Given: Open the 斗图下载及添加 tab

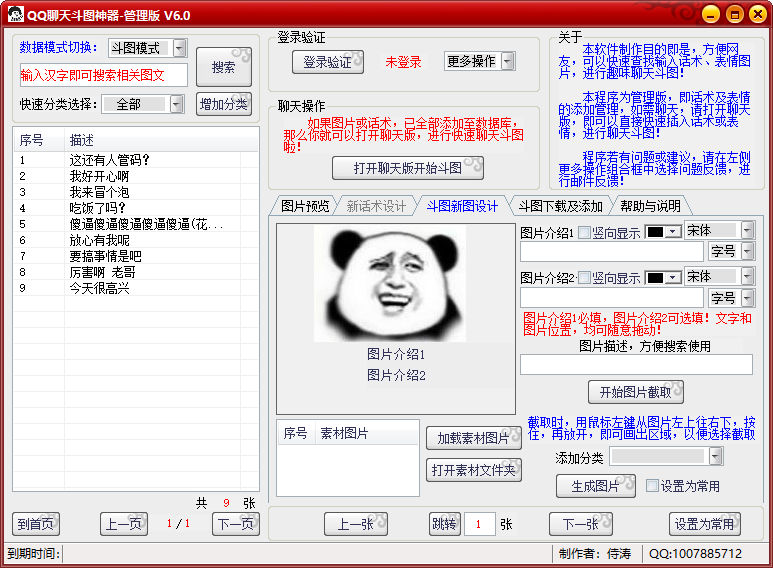Looking at the screenshot, I should point(561,206).
